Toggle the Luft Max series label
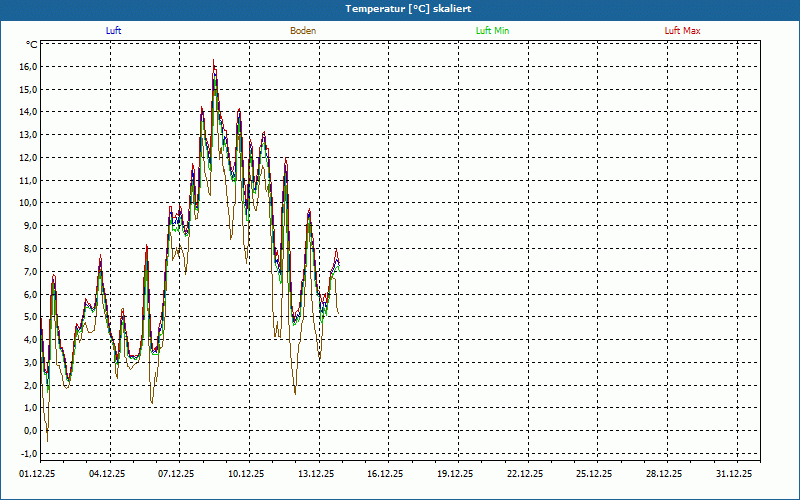The height and width of the screenshot is (500, 800). (682, 31)
